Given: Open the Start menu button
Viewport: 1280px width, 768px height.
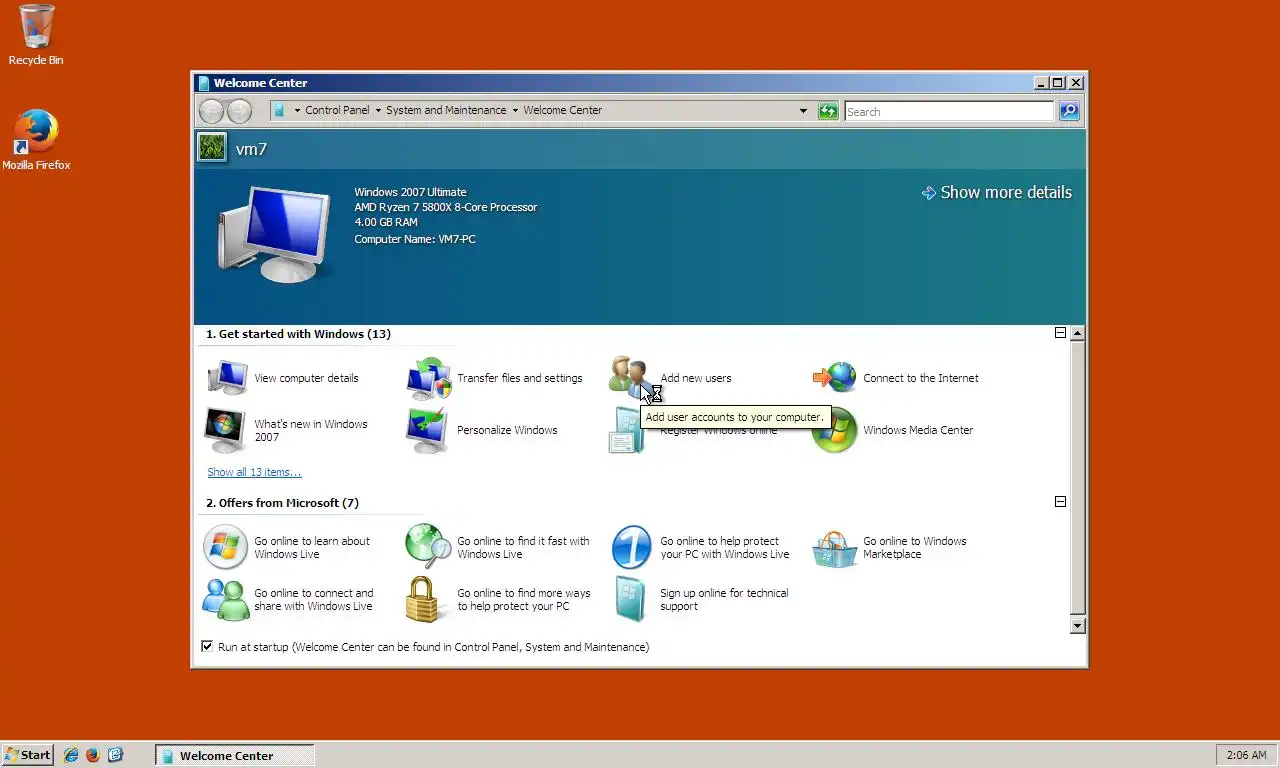Looking at the screenshot, I should pos(27,755).
